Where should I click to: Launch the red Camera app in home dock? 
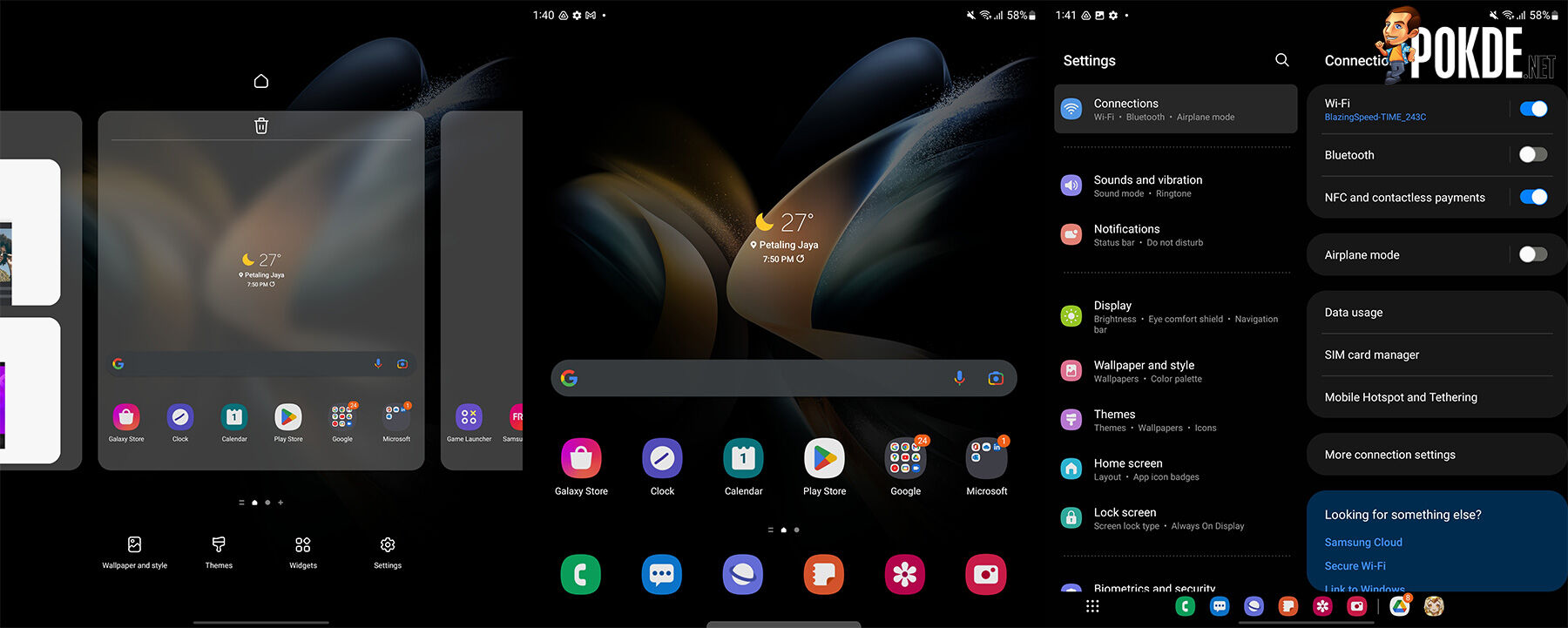coord(986,575)
